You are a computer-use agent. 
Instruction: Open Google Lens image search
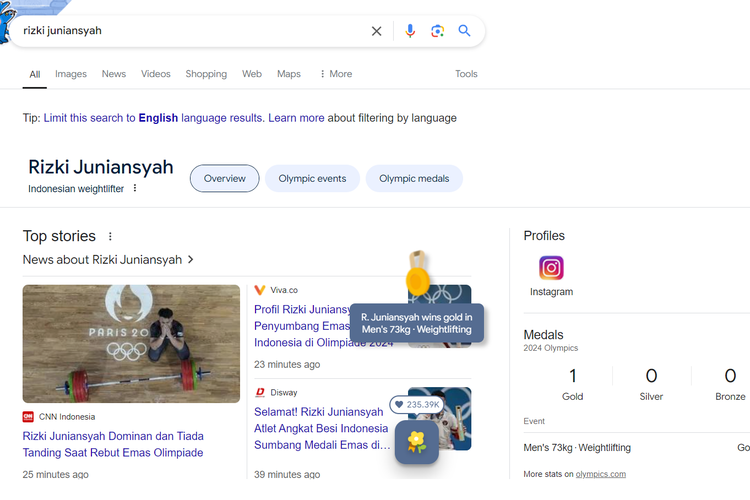pos(437,31)
